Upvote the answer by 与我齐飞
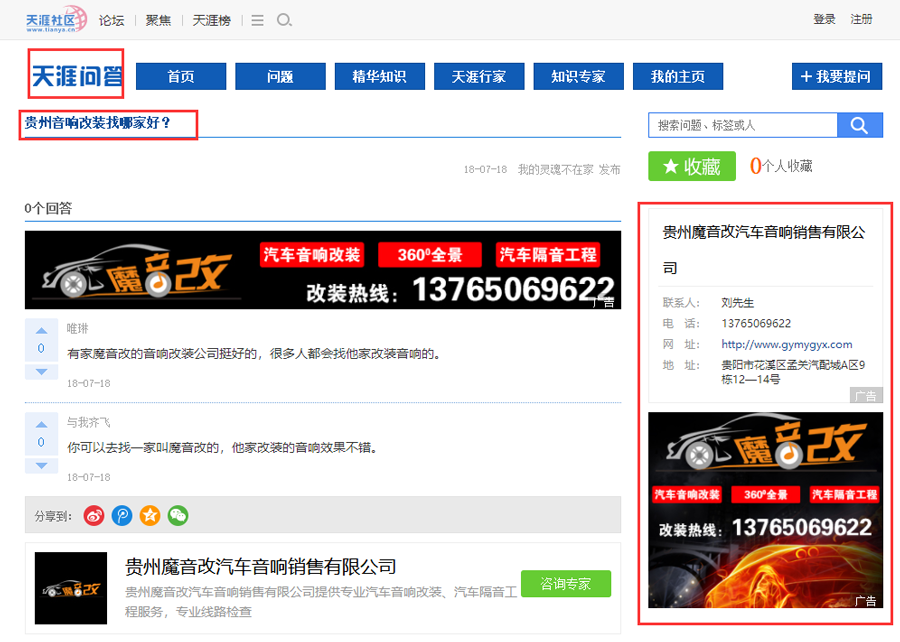Screen dimensions: 900x642 [41, 425]
